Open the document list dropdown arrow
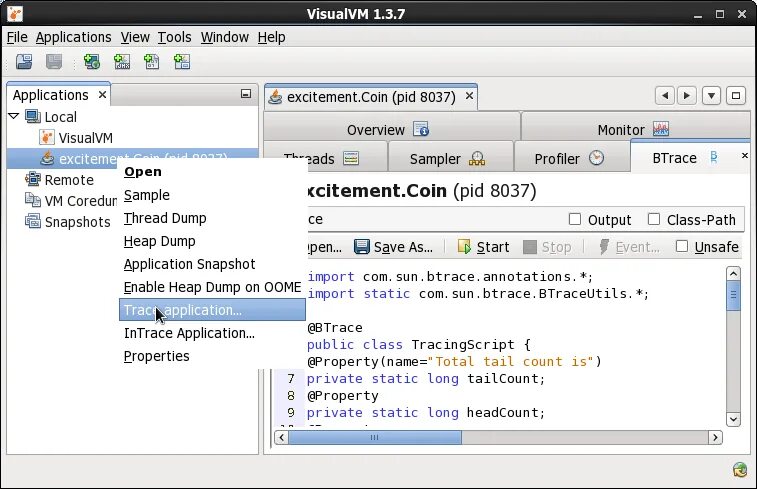 click(711, 96)
